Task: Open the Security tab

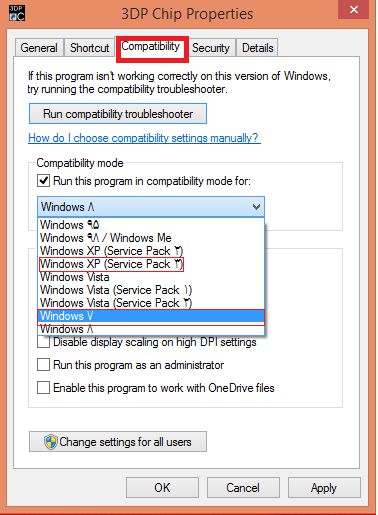Action: click(x=211, y=48)
